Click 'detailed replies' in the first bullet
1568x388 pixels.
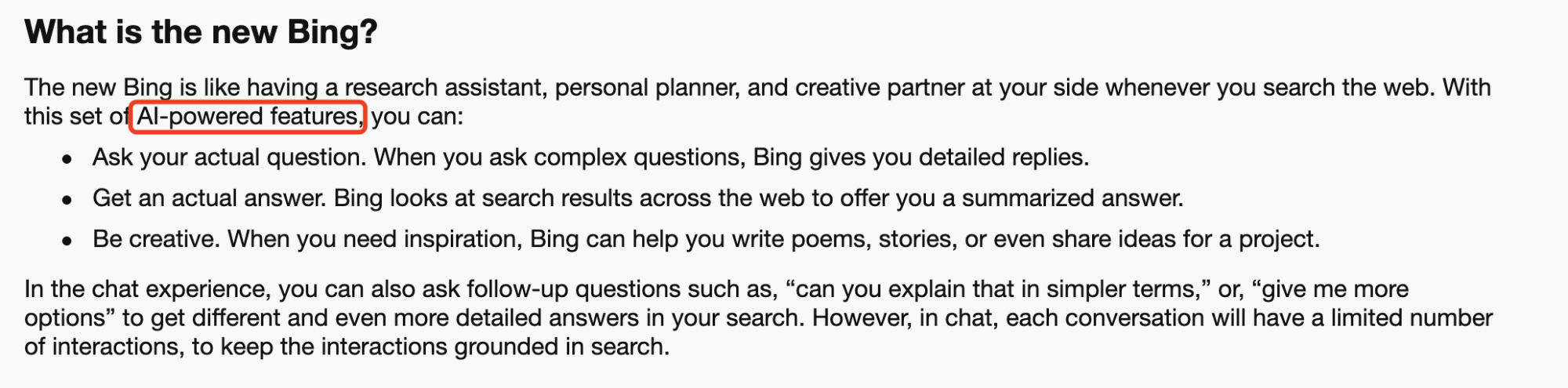pos(1001,158)
